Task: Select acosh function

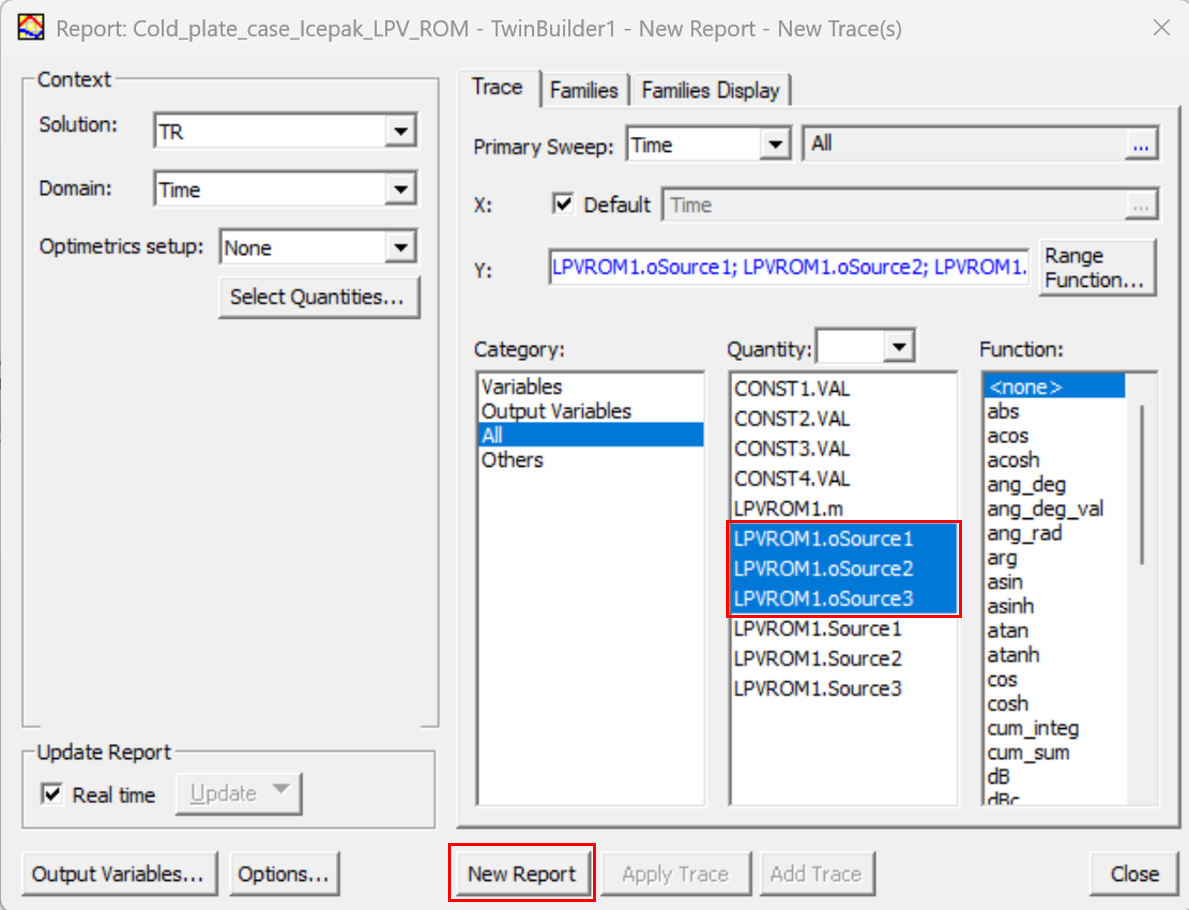Action: (1055, 460)
